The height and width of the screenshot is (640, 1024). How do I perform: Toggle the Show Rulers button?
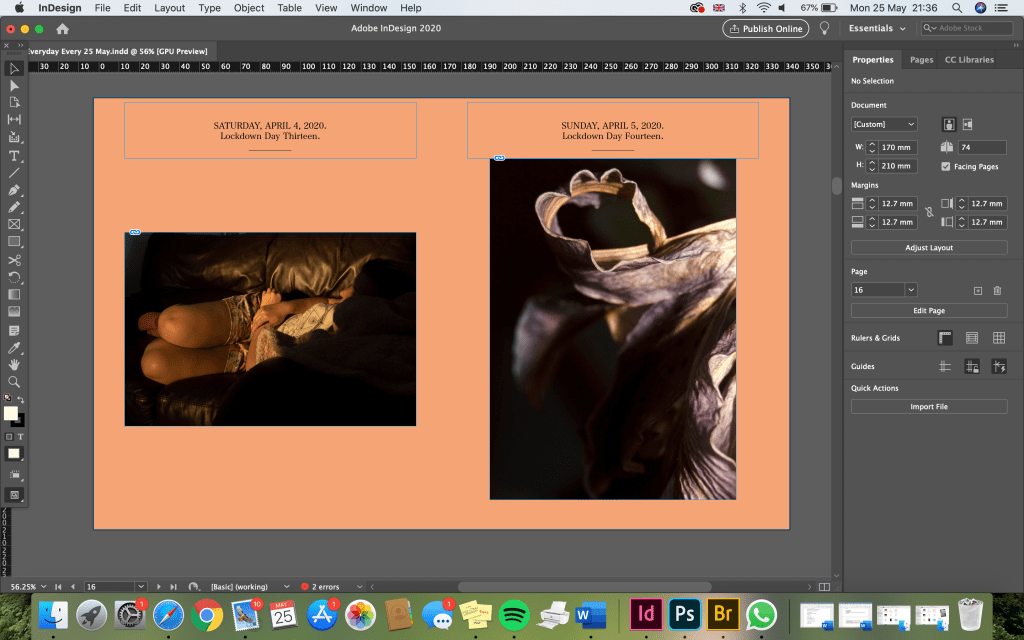point(945,338)
